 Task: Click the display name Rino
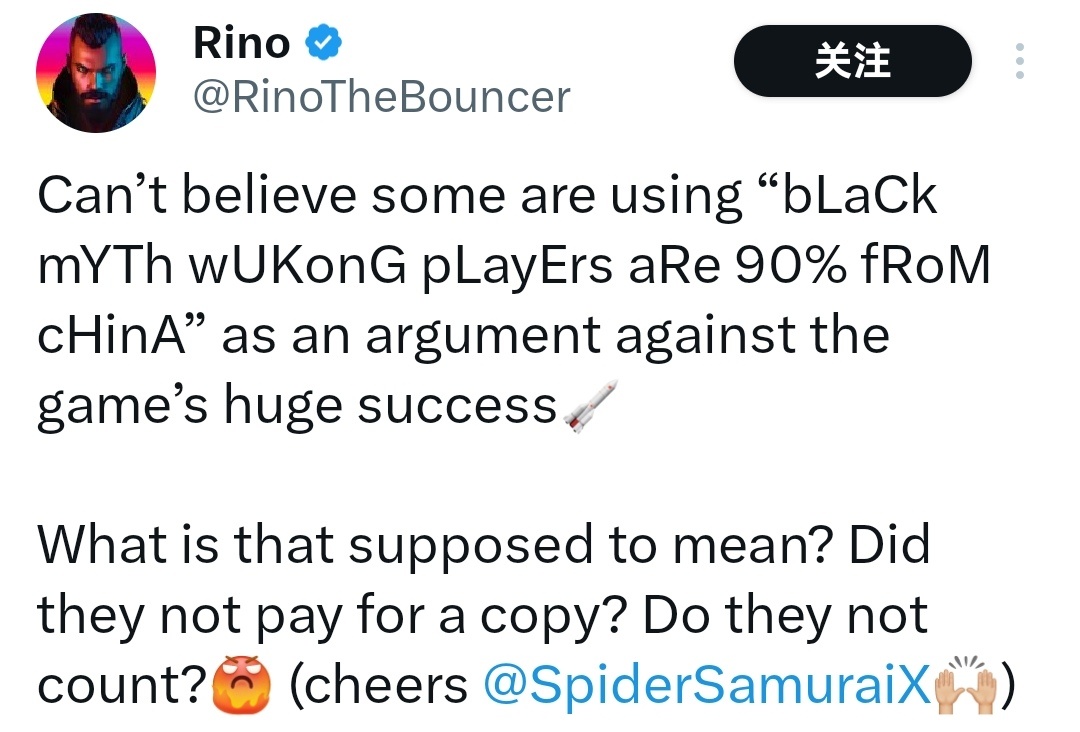pos(240,42)
